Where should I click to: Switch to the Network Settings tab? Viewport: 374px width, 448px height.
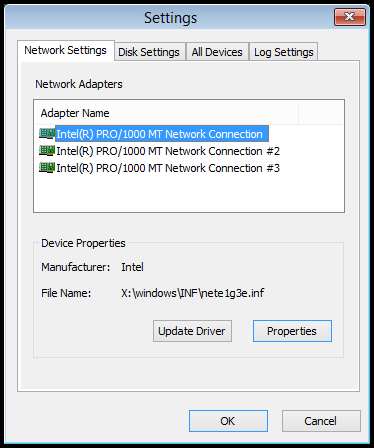click(x=66, y=50)
